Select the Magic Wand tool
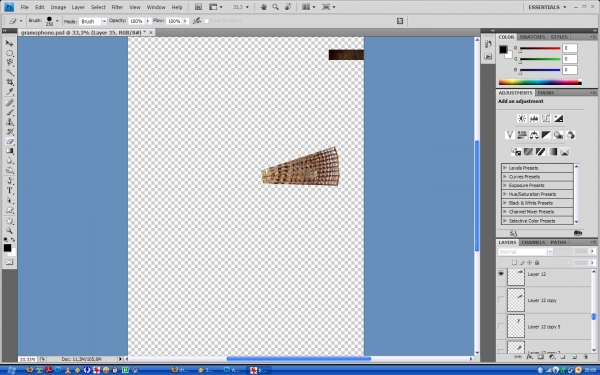Viewport: 600px width, 375px height. click(x=9, y=72)
